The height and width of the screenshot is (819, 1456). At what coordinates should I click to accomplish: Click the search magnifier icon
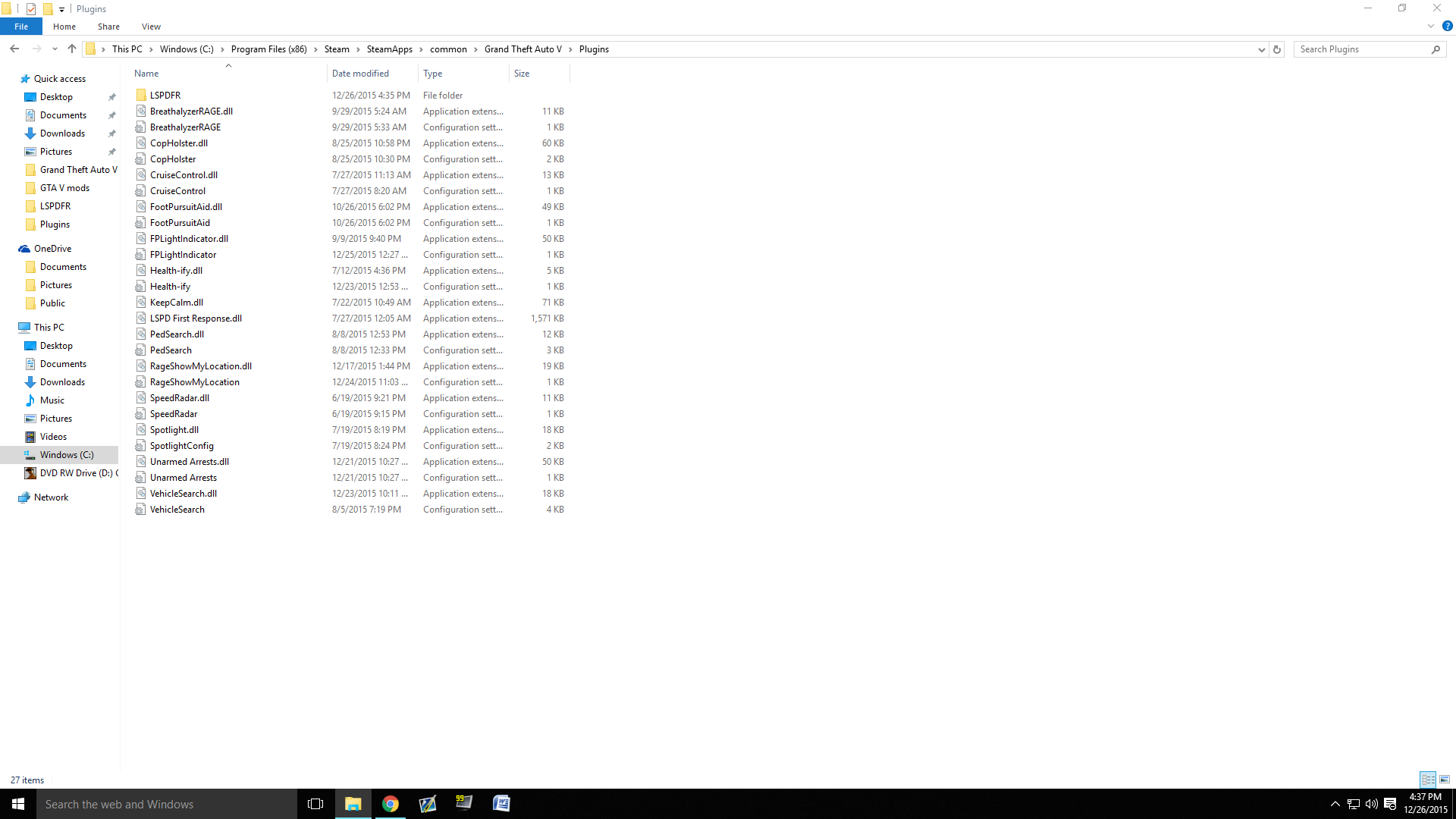(1436, 49)
